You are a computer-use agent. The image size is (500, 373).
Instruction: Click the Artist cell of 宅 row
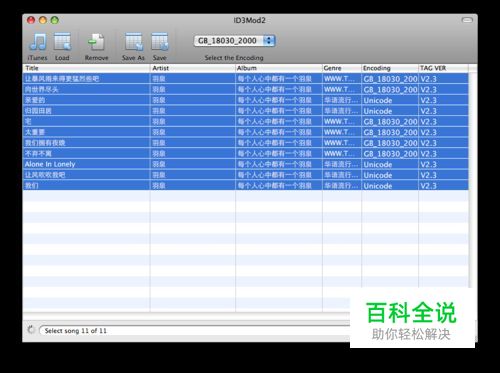pyautogui.click(x=193, y=122)
